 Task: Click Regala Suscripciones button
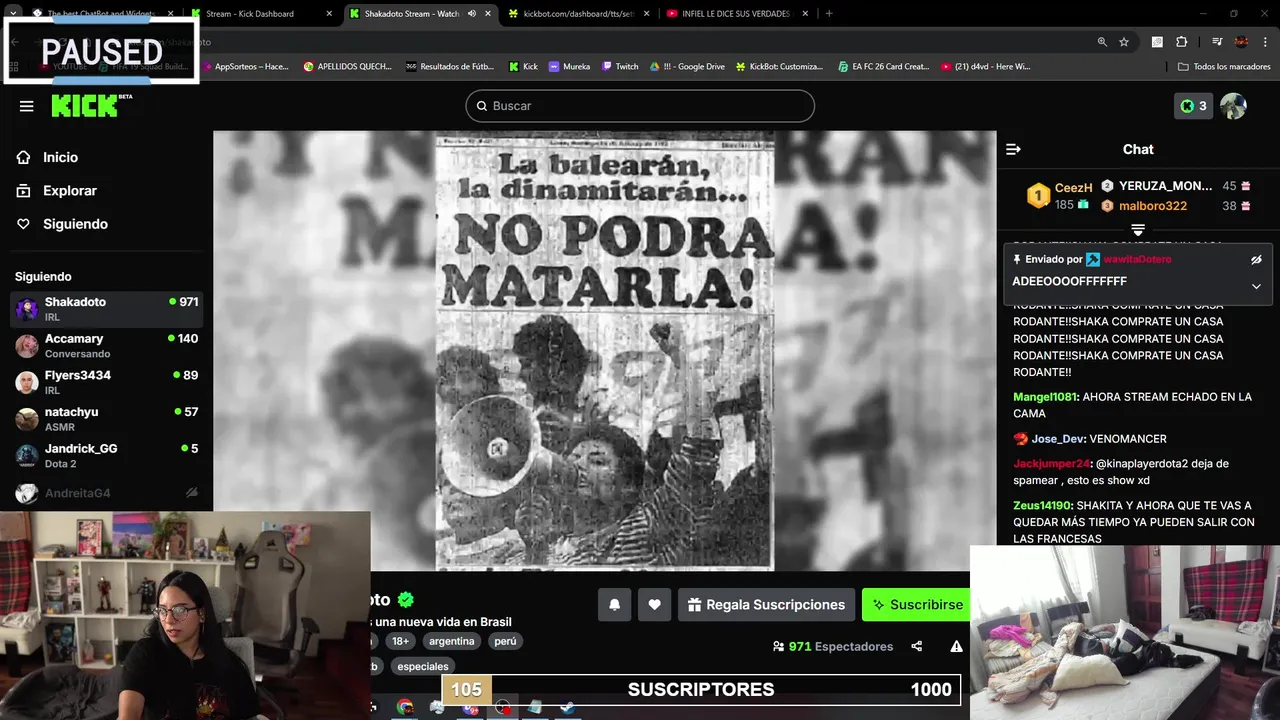(767, 605)
